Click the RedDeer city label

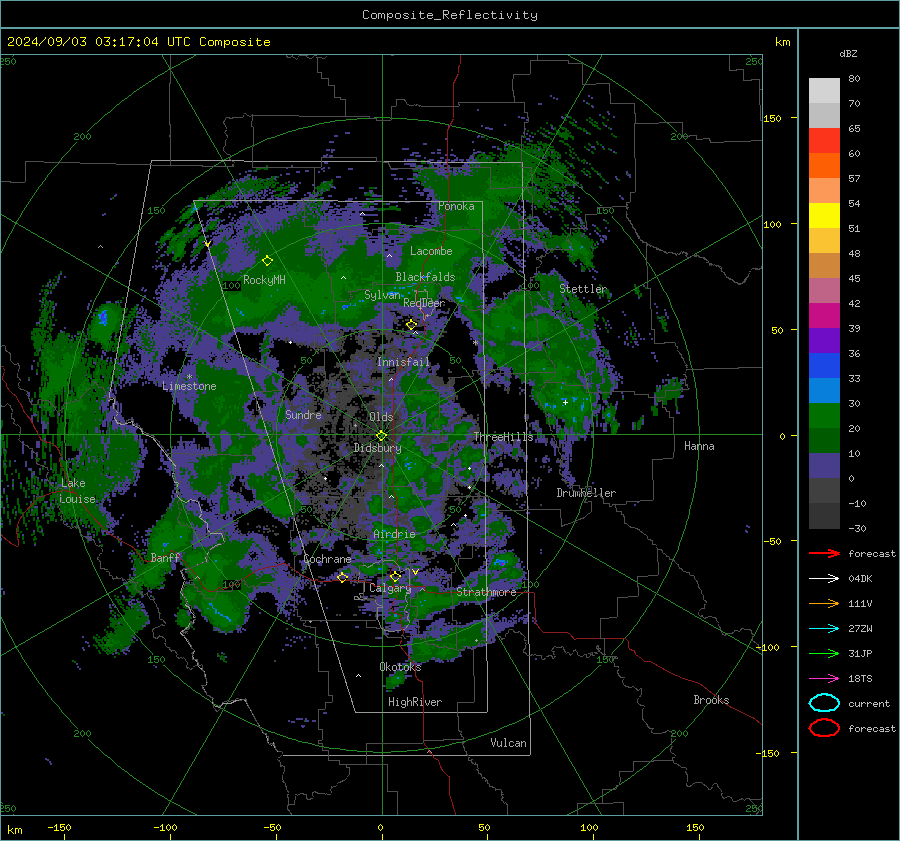[424, 303]
